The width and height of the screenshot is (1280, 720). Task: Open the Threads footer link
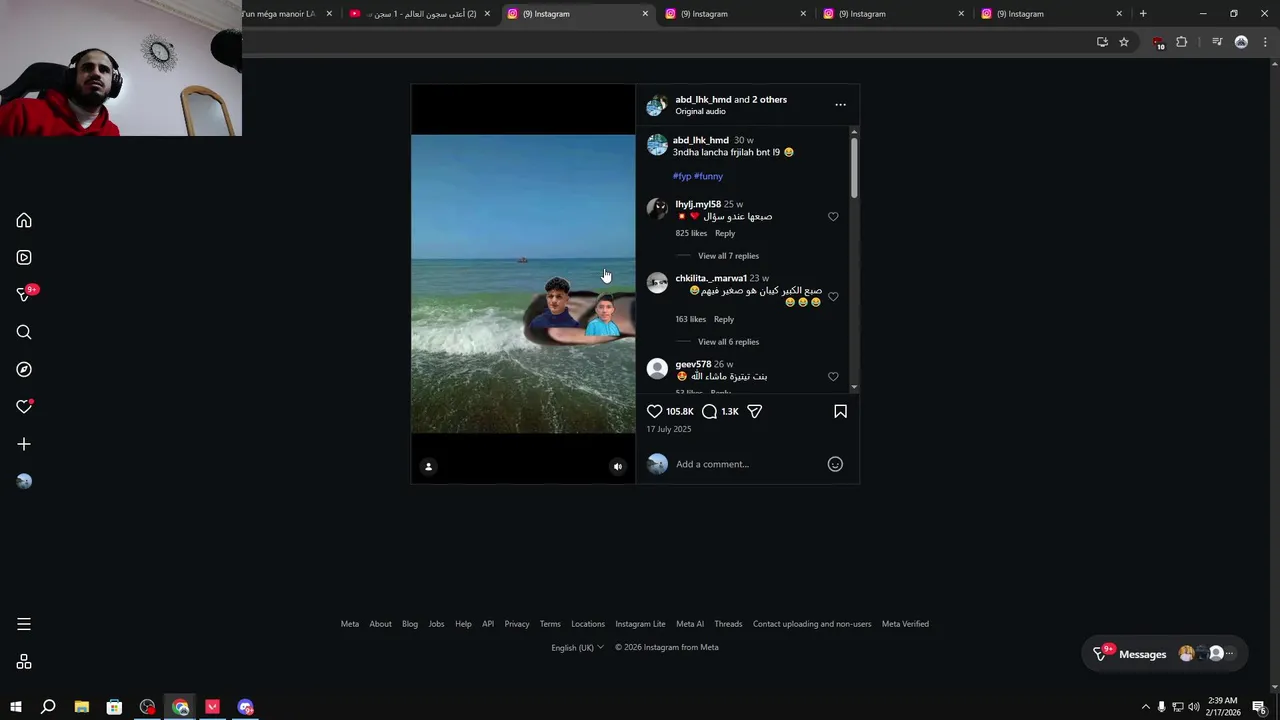click(x=728, y=624)
